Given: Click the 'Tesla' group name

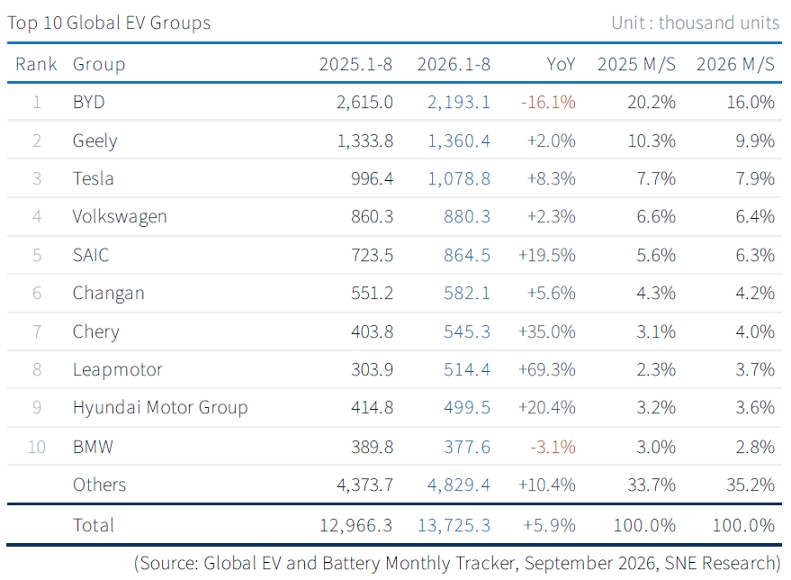Looking at the screenshot, I should (93, 179).
